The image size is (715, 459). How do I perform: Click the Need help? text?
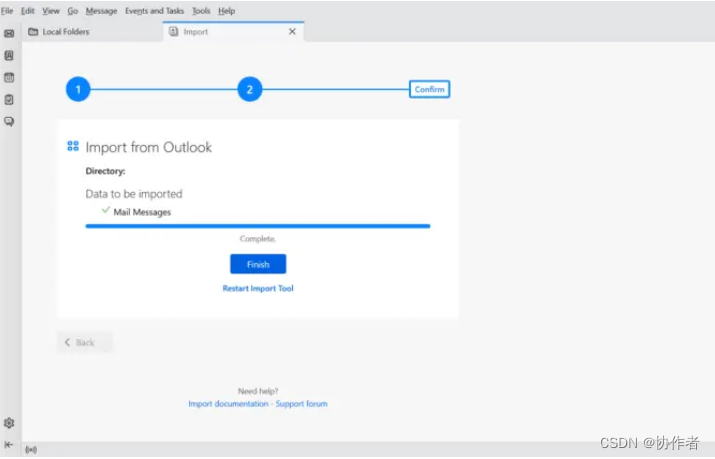coord(258,391)
